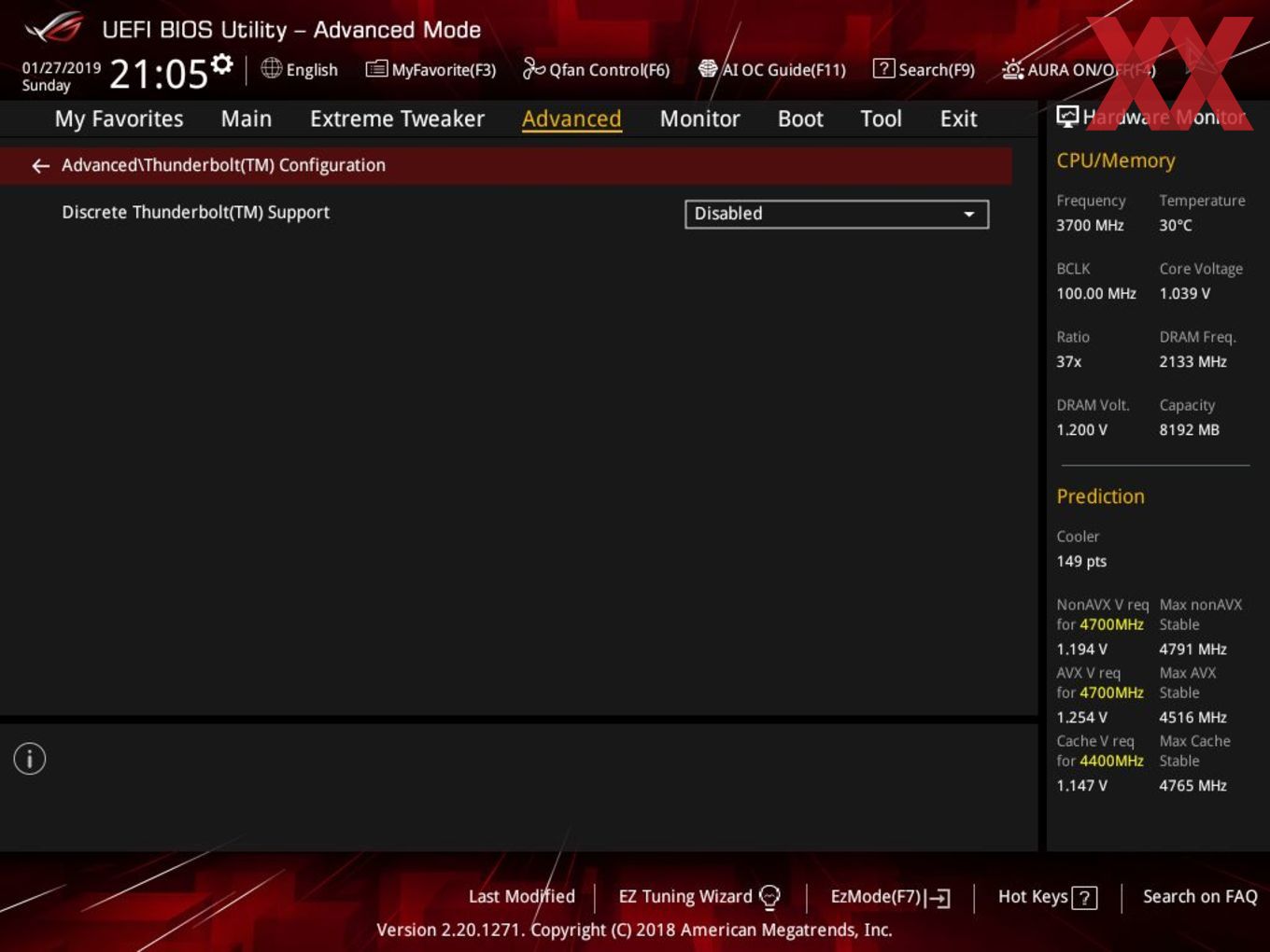Click the MyFavorite list icon
1270x952 pixels.
click(376, 69)
